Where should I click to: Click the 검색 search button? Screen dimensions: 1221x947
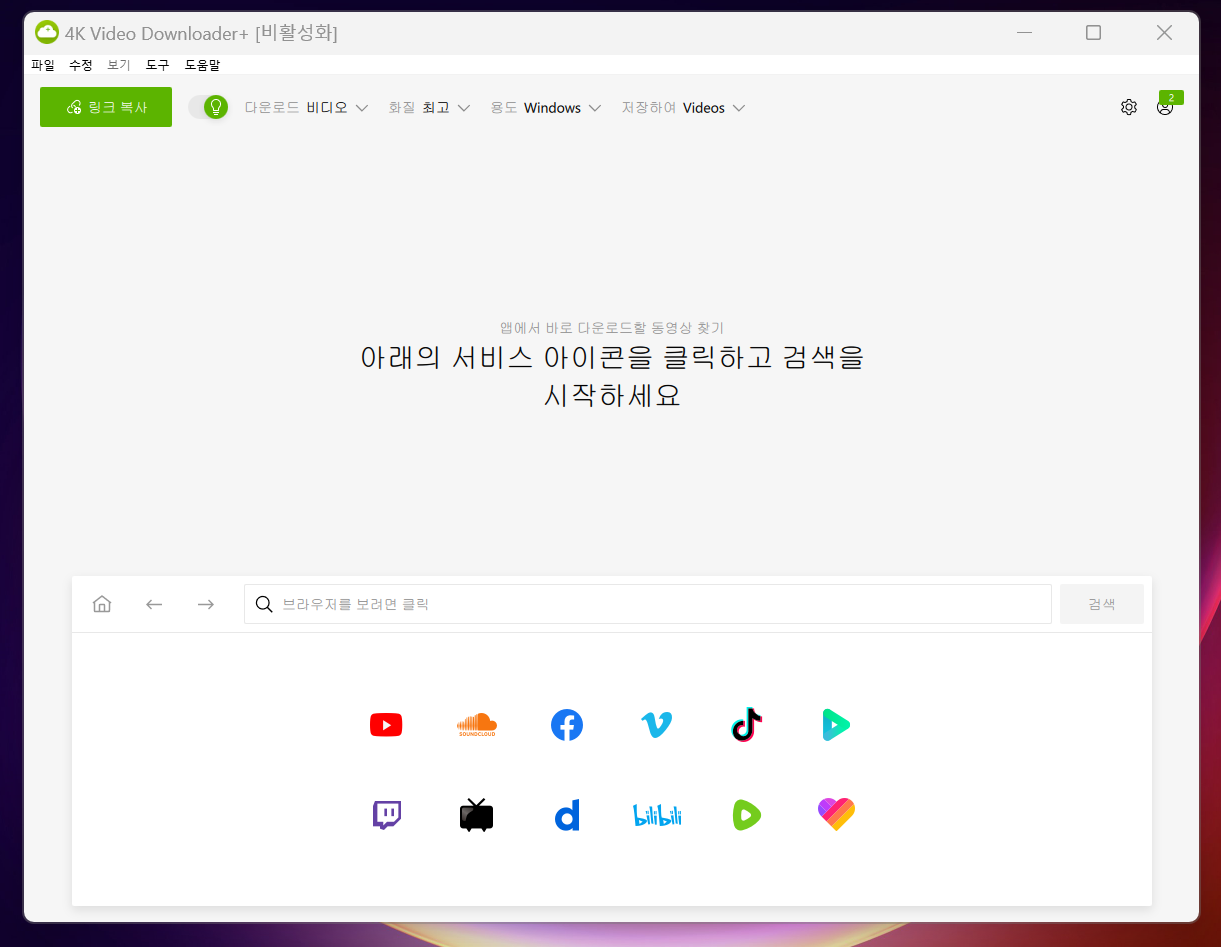[x=1102, y=604]
